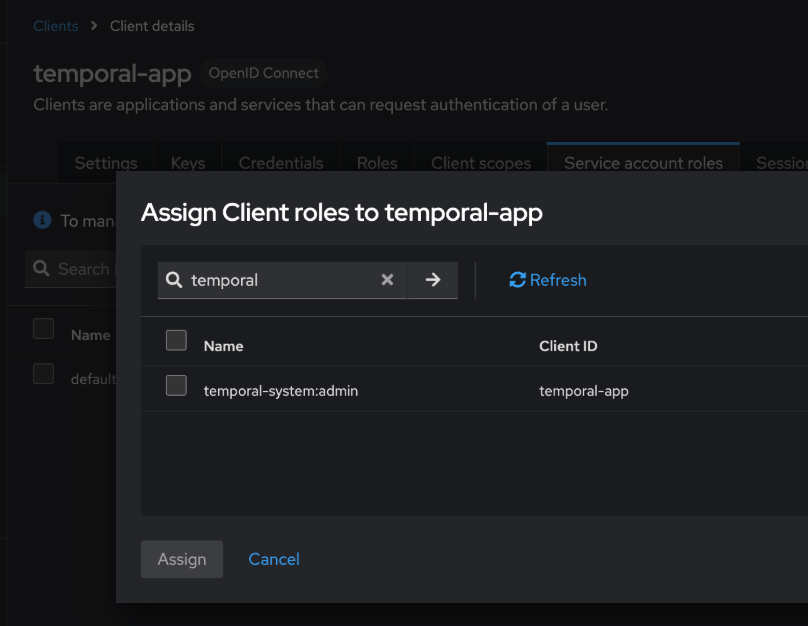Toggle the default role row checkbox

pos(43,374)
